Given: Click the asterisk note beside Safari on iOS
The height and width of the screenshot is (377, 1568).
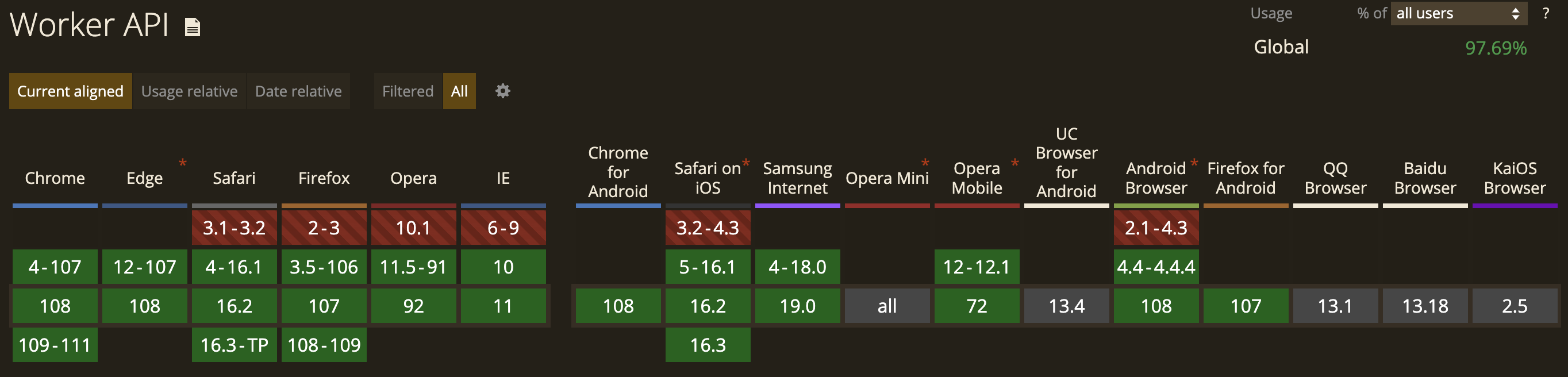Looking at the screenshot, I should [745, 163].
